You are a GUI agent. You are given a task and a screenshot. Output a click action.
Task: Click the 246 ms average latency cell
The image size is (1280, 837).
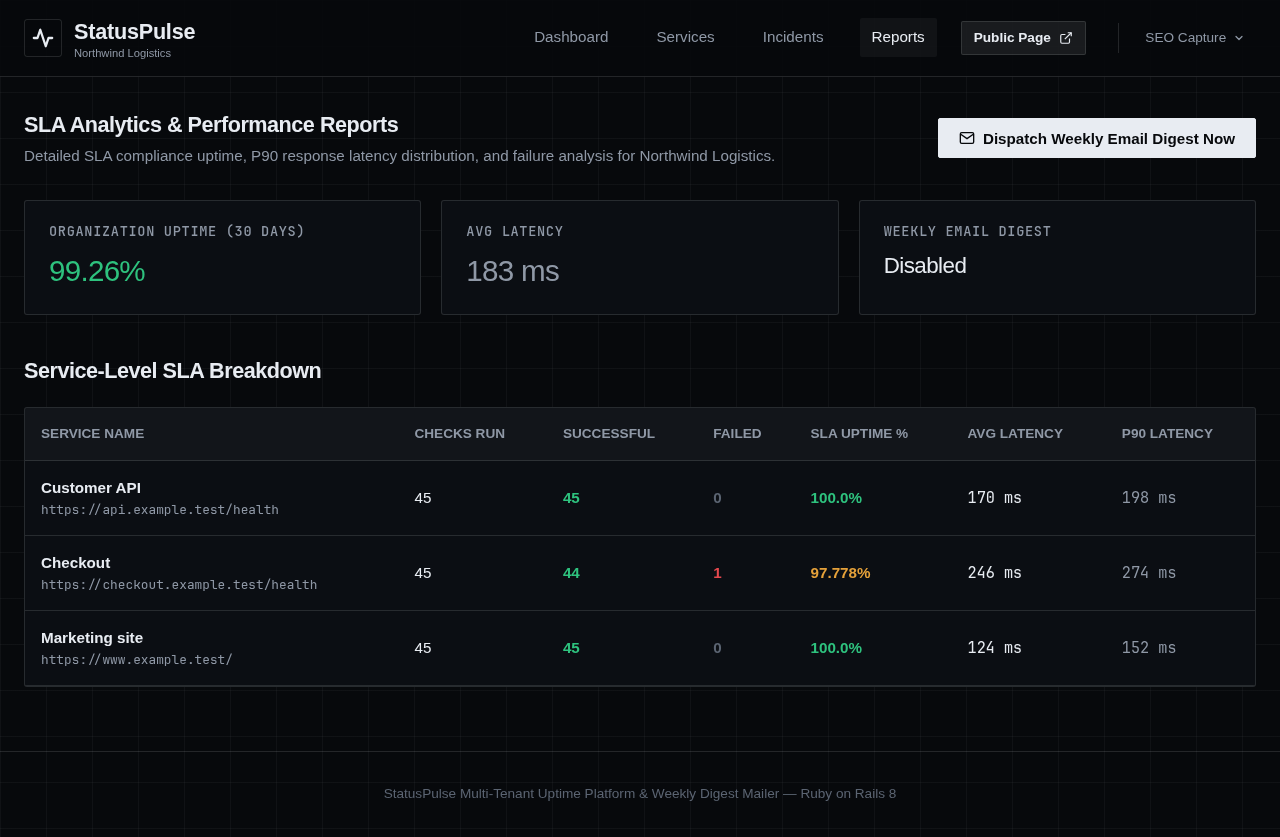tap(995, 573)
